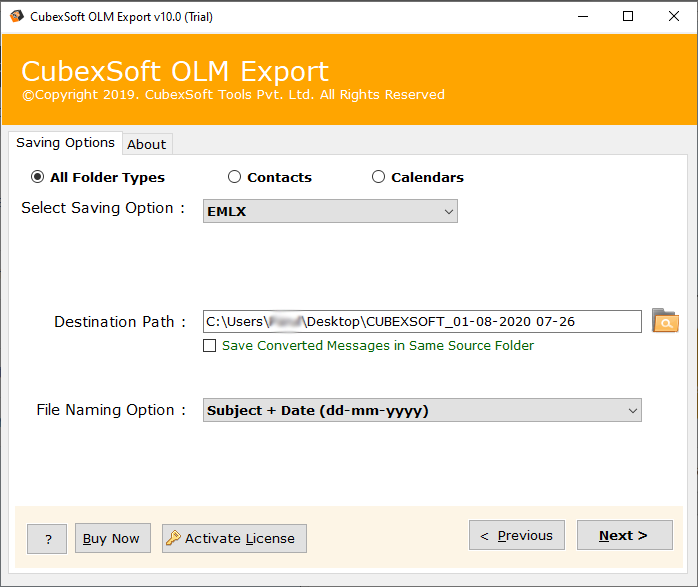This screenshot has width=698, height=587.
Task: Go back with the Previous button
Action: (516, 535)
